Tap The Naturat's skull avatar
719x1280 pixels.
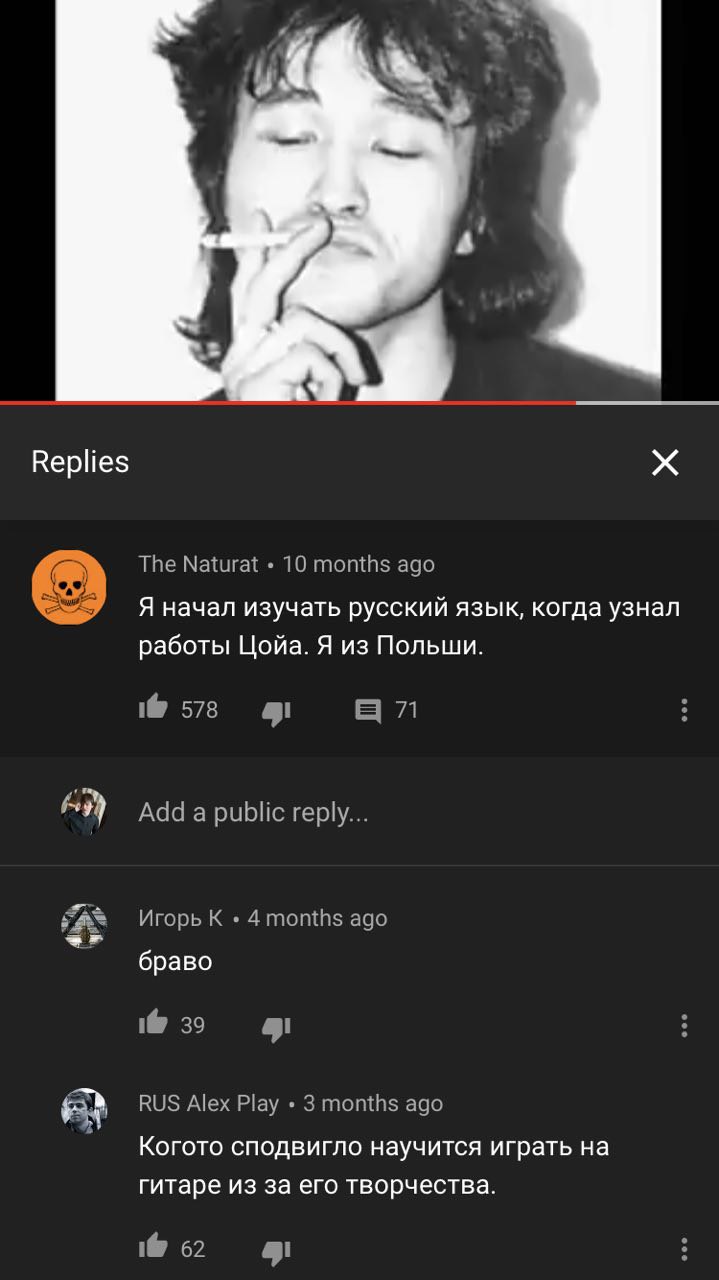[69, 587]
